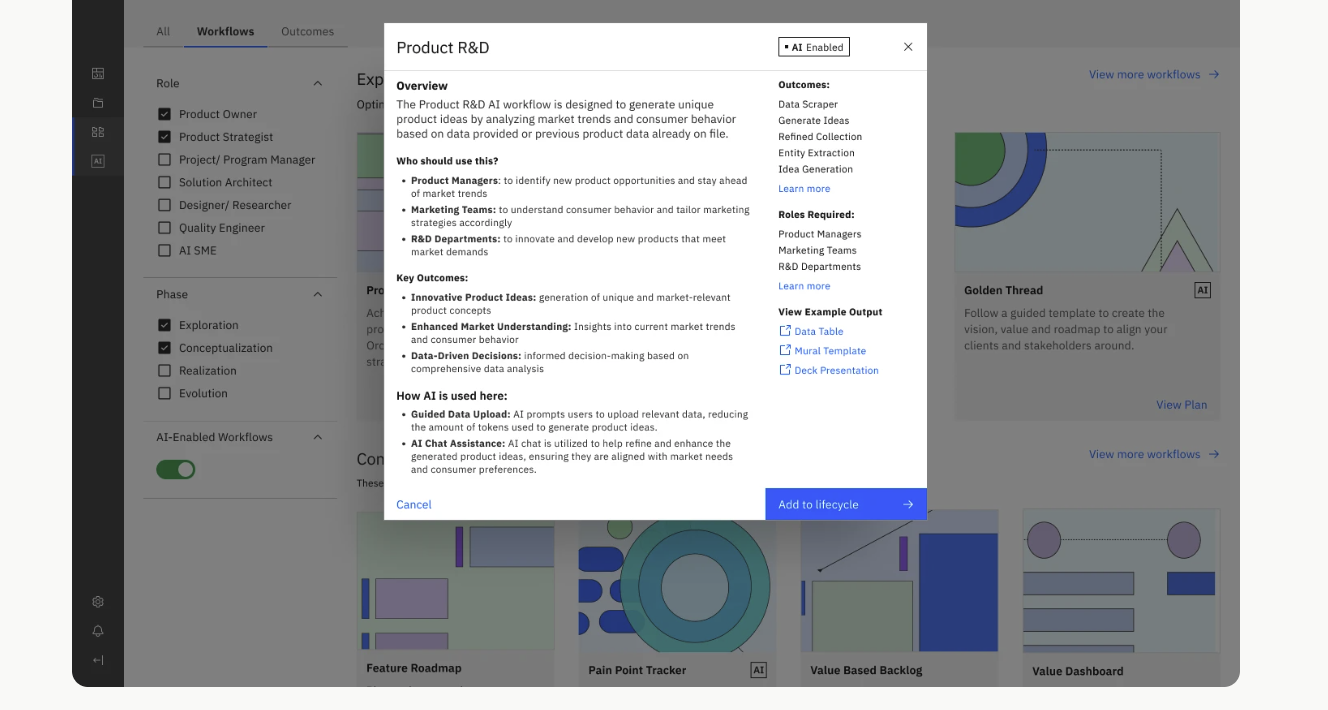Switch to the All tab
Viewport: 1328px width, 710px height.
[162, 31]
